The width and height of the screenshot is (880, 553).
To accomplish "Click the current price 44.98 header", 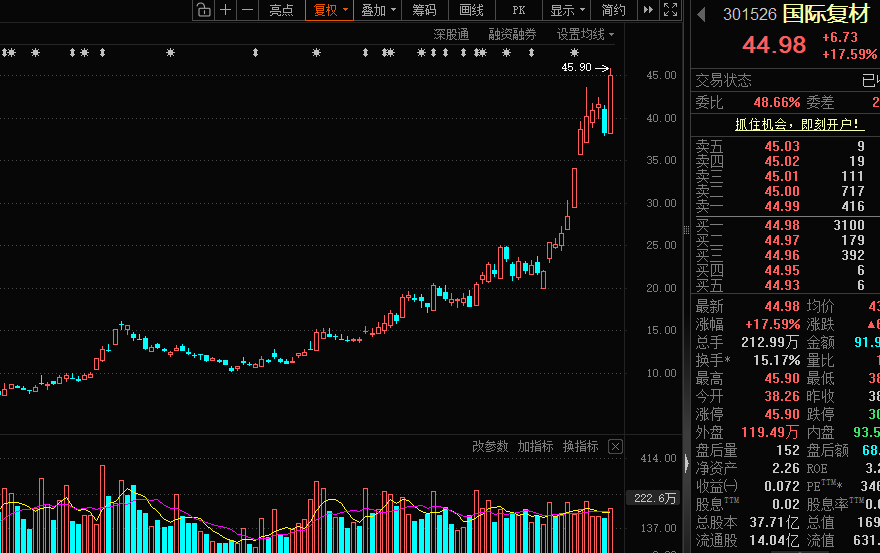I will [774, 45].
